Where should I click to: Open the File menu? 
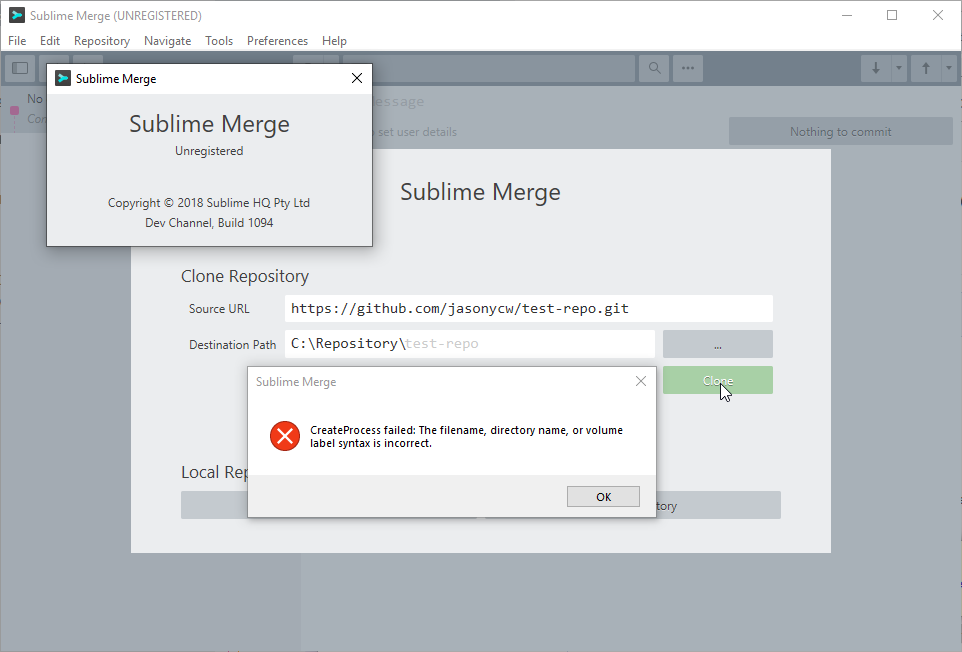point(16,41)
